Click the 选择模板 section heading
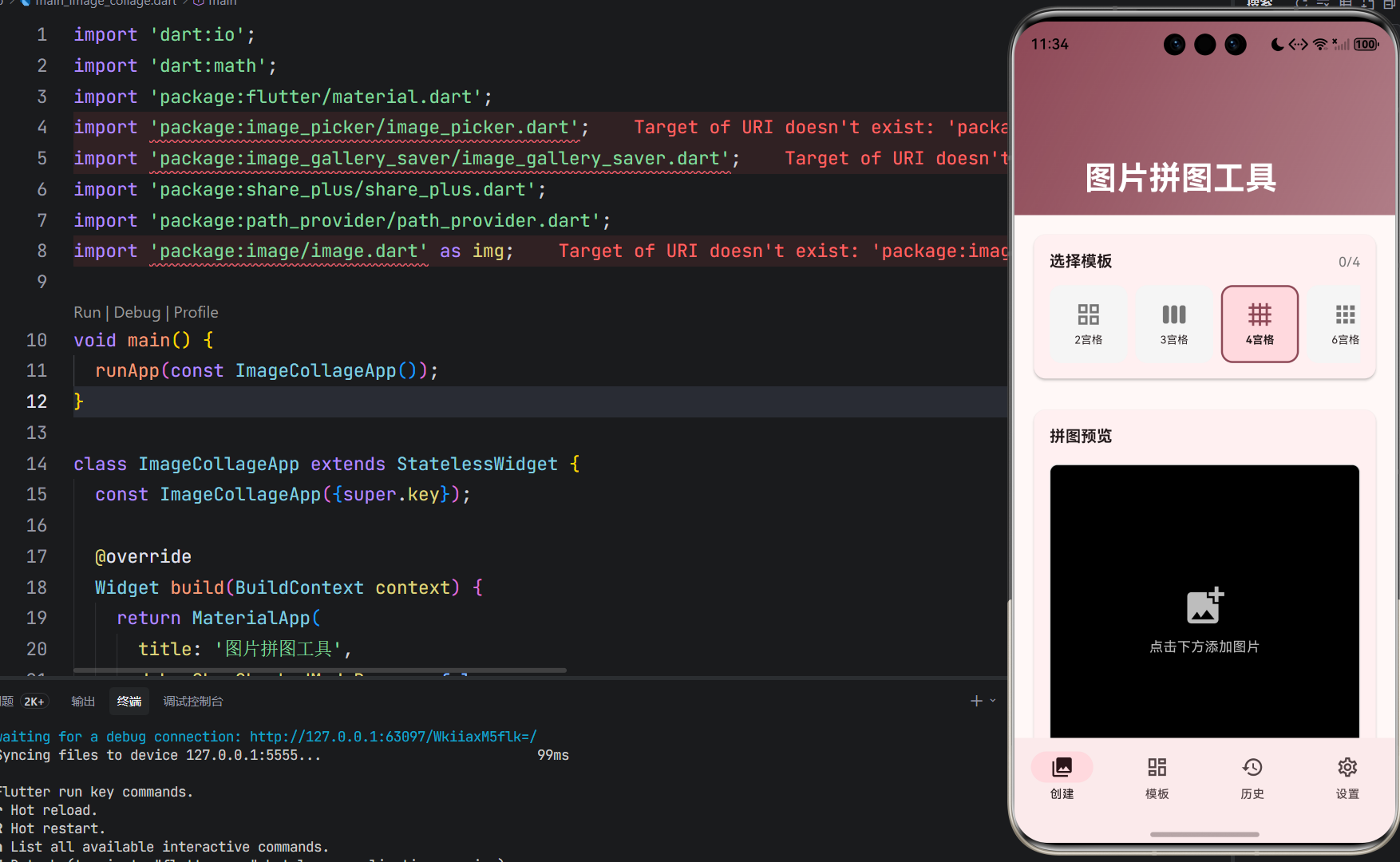 [x=1081, y=261]
